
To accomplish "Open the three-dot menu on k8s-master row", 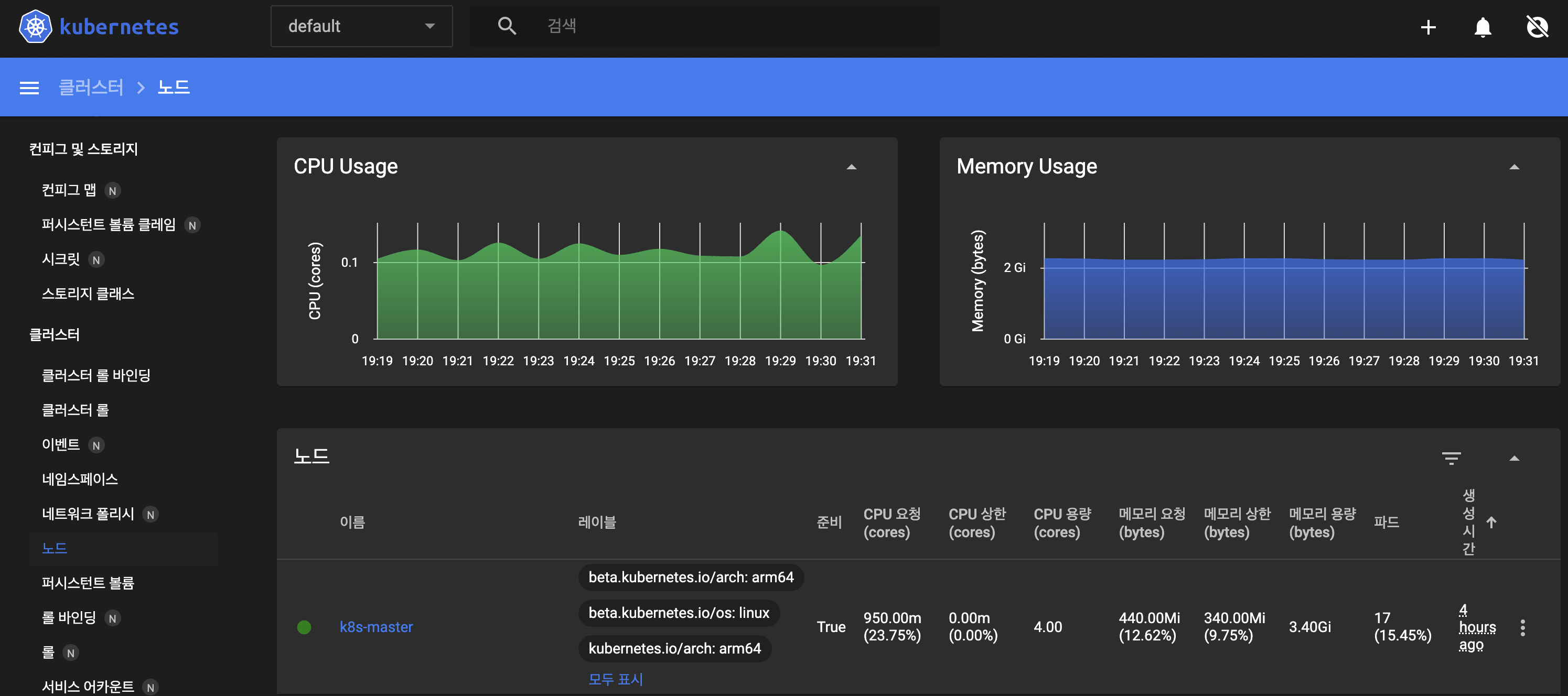I will pos(1522,627).
